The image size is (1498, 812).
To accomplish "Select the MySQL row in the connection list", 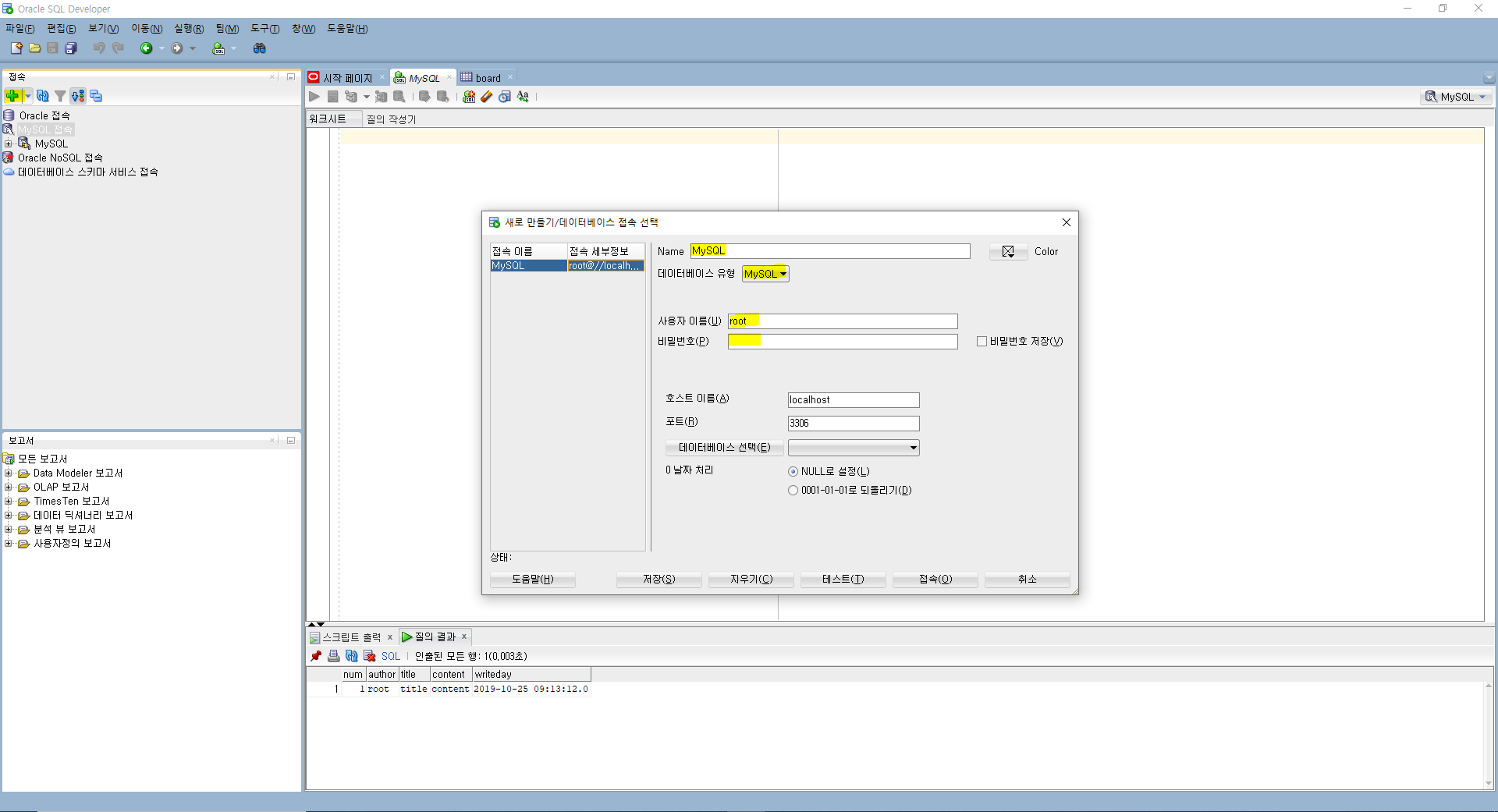I will [x=567, y=266].
